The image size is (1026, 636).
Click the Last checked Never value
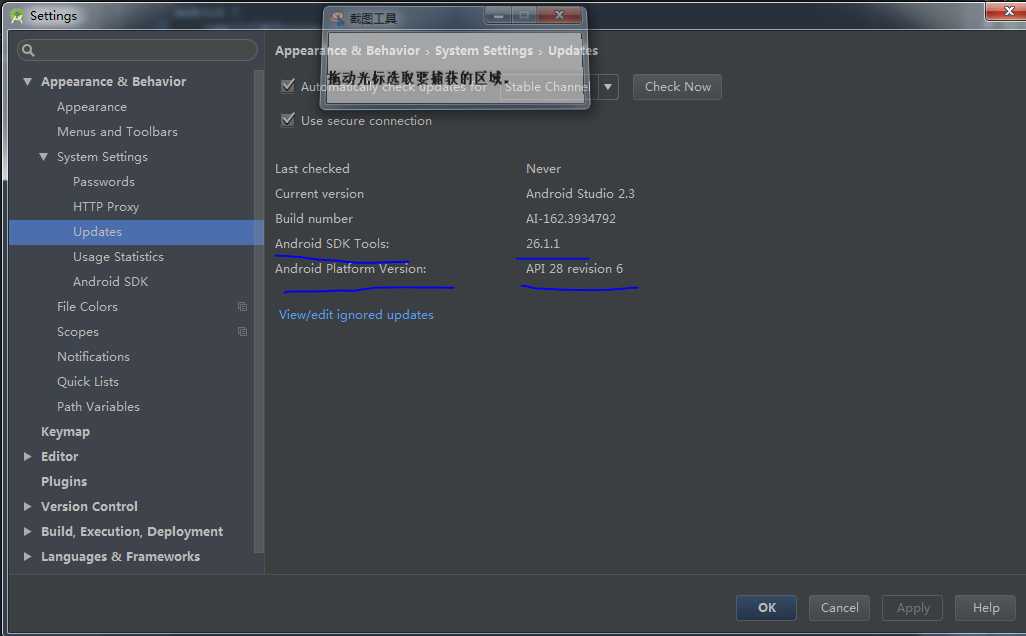[543, 169]
